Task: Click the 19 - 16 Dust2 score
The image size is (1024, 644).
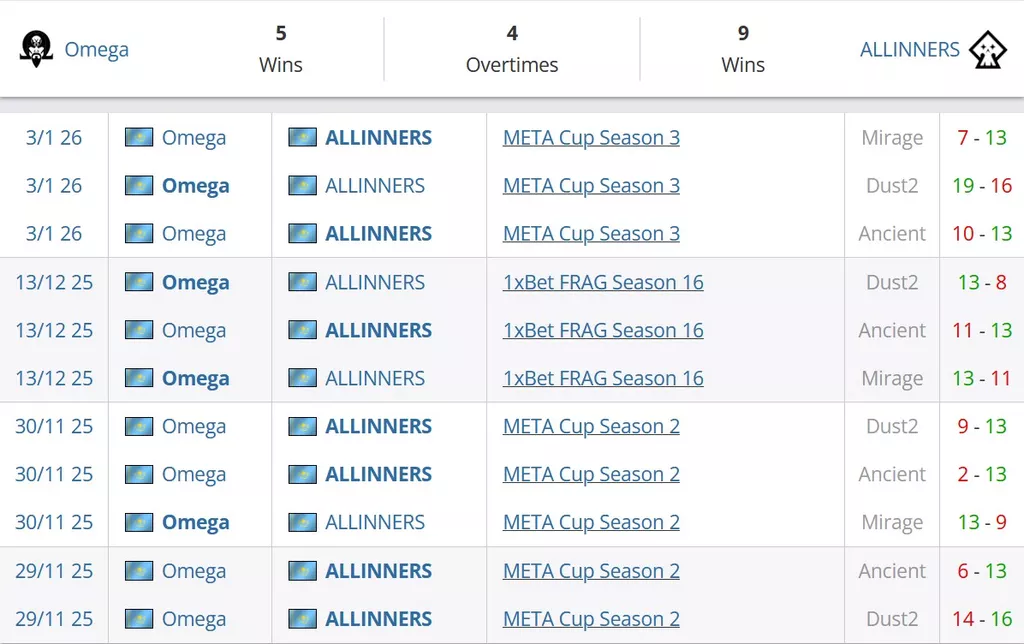Action: [x=982, y=186]
